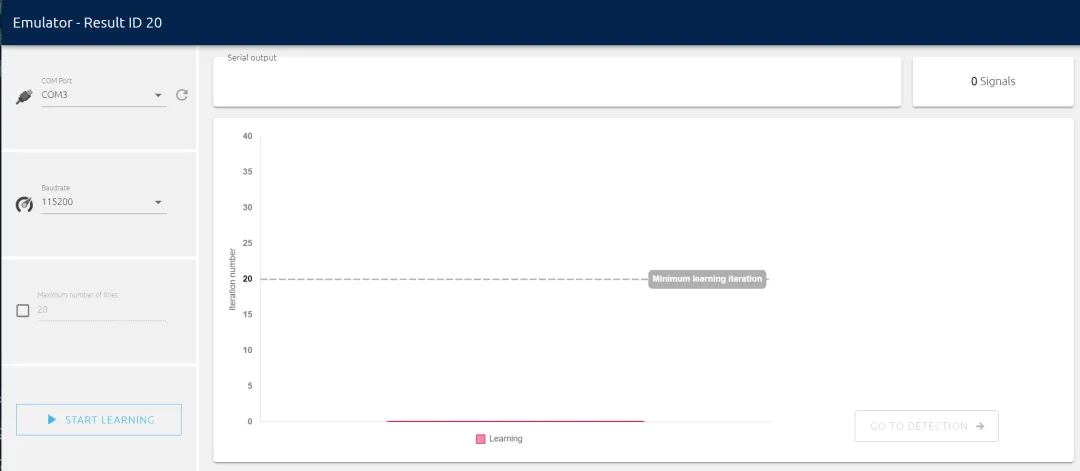Click the right arrow icon in Go To Detection
This screenshot has height=471, width=1080.
[x=980, y=426]
